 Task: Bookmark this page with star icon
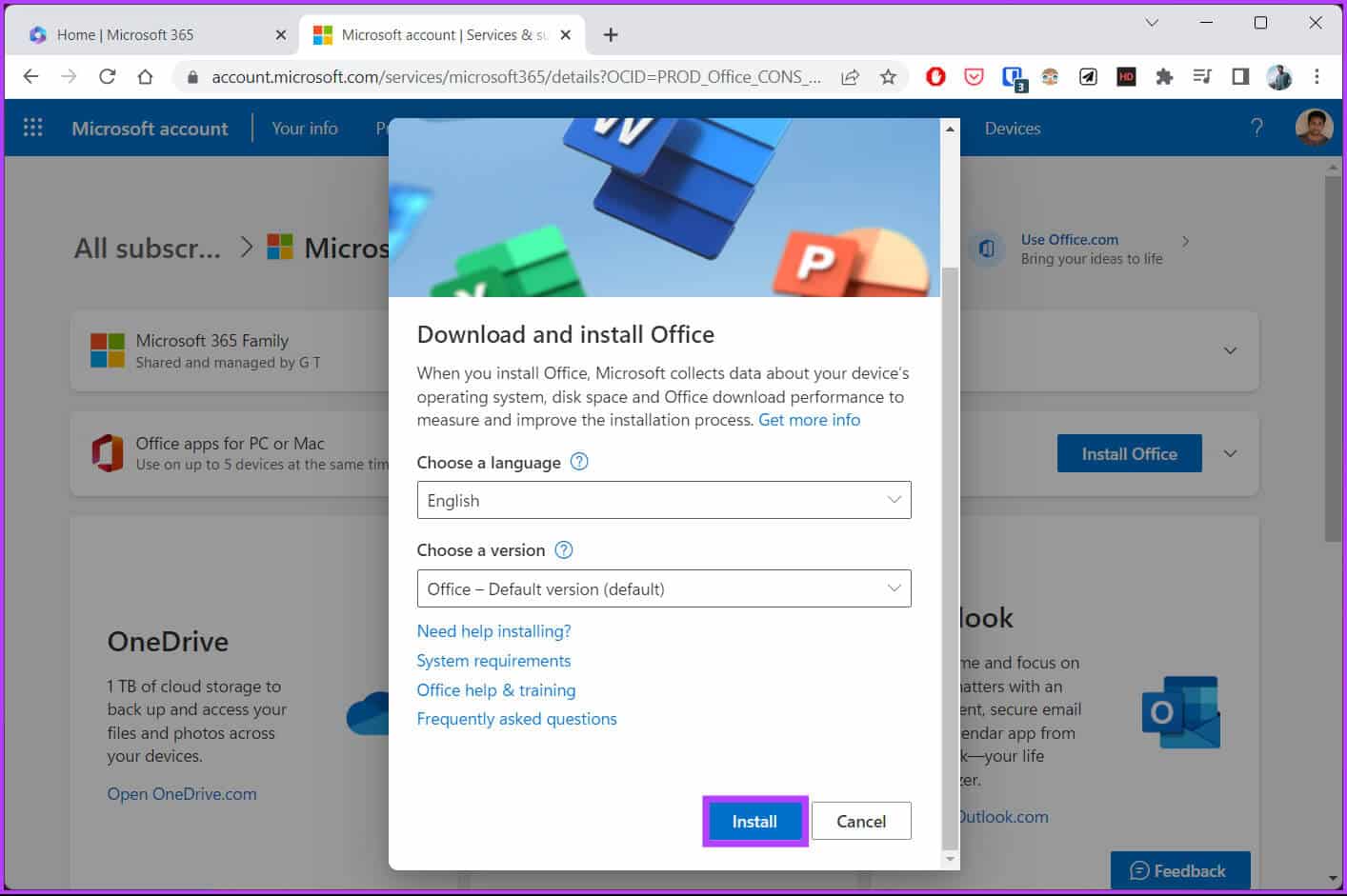coord(888,77)
